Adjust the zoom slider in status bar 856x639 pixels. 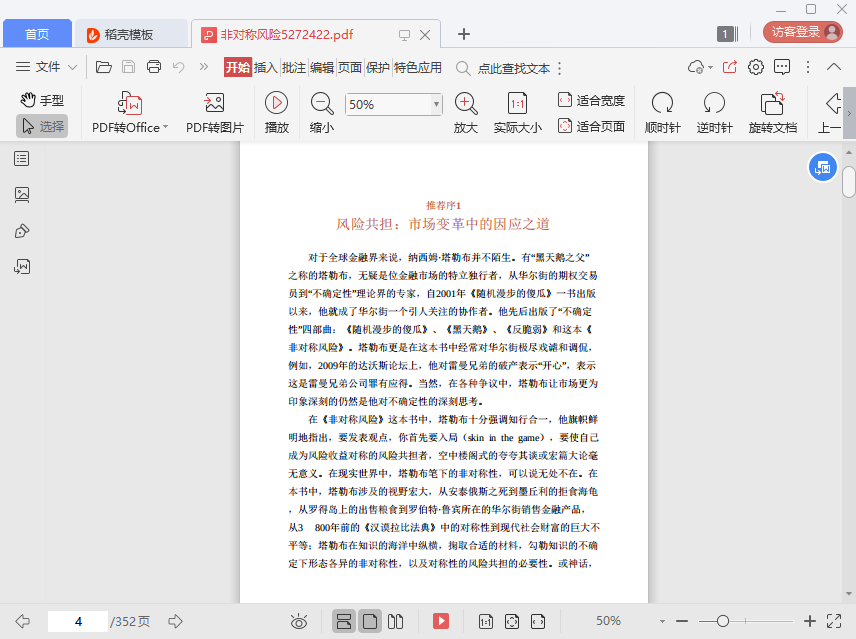pos(722,621)
